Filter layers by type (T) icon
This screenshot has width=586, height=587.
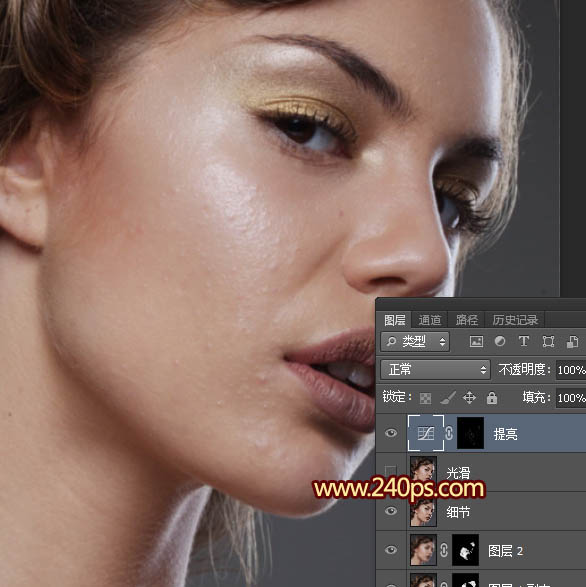point(524,341)
